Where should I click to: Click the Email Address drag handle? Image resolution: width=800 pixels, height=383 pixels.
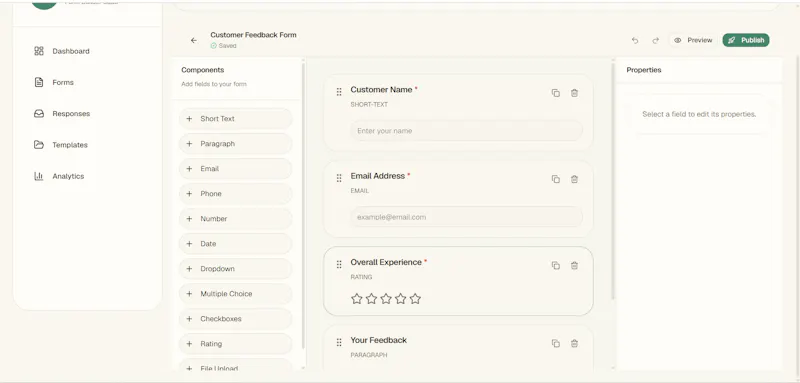tap(339, 178)
